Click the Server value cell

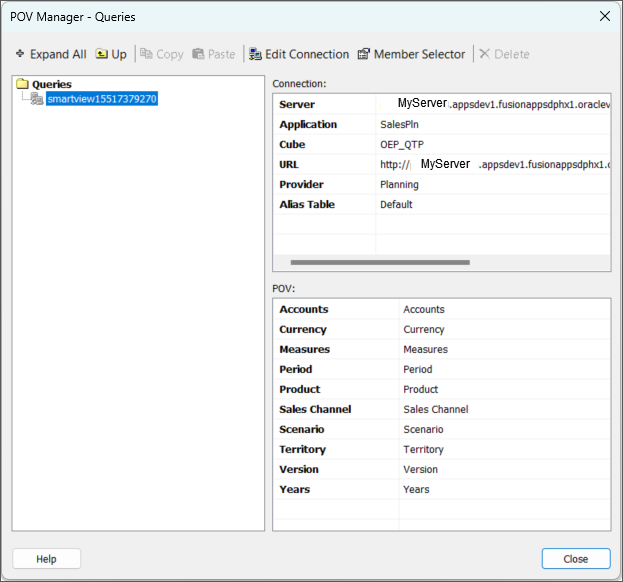(493, 104)
